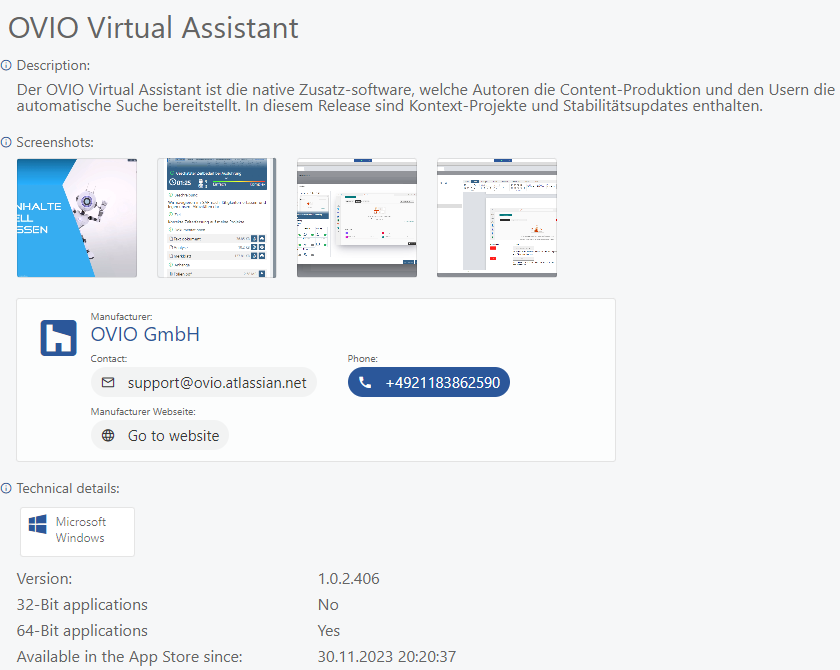Click the info icon beside Screenshots
The height and width of the screenshot is (670, 840).
click(6, 142)
